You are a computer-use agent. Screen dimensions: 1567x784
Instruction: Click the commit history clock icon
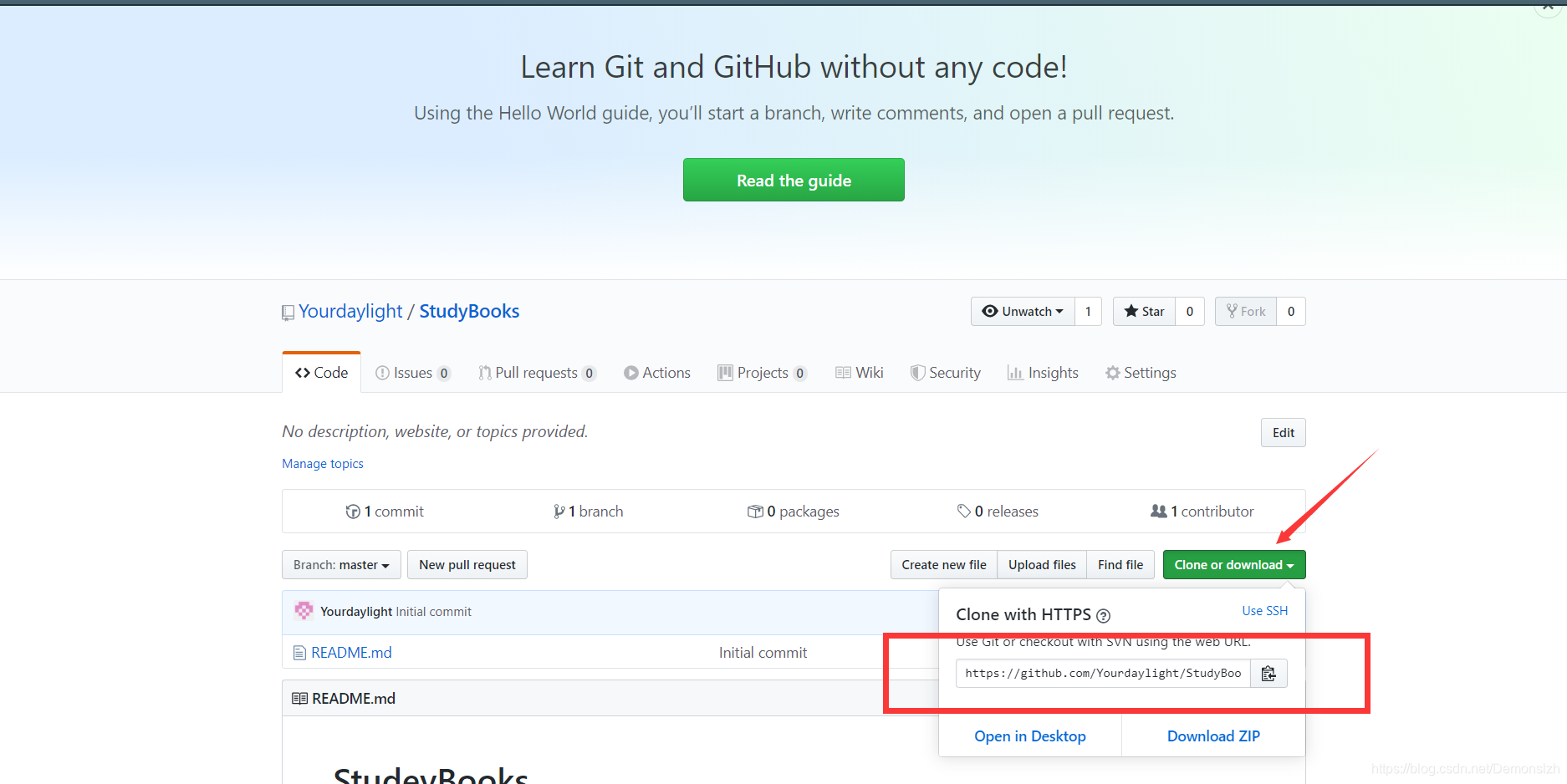(353, 512)
